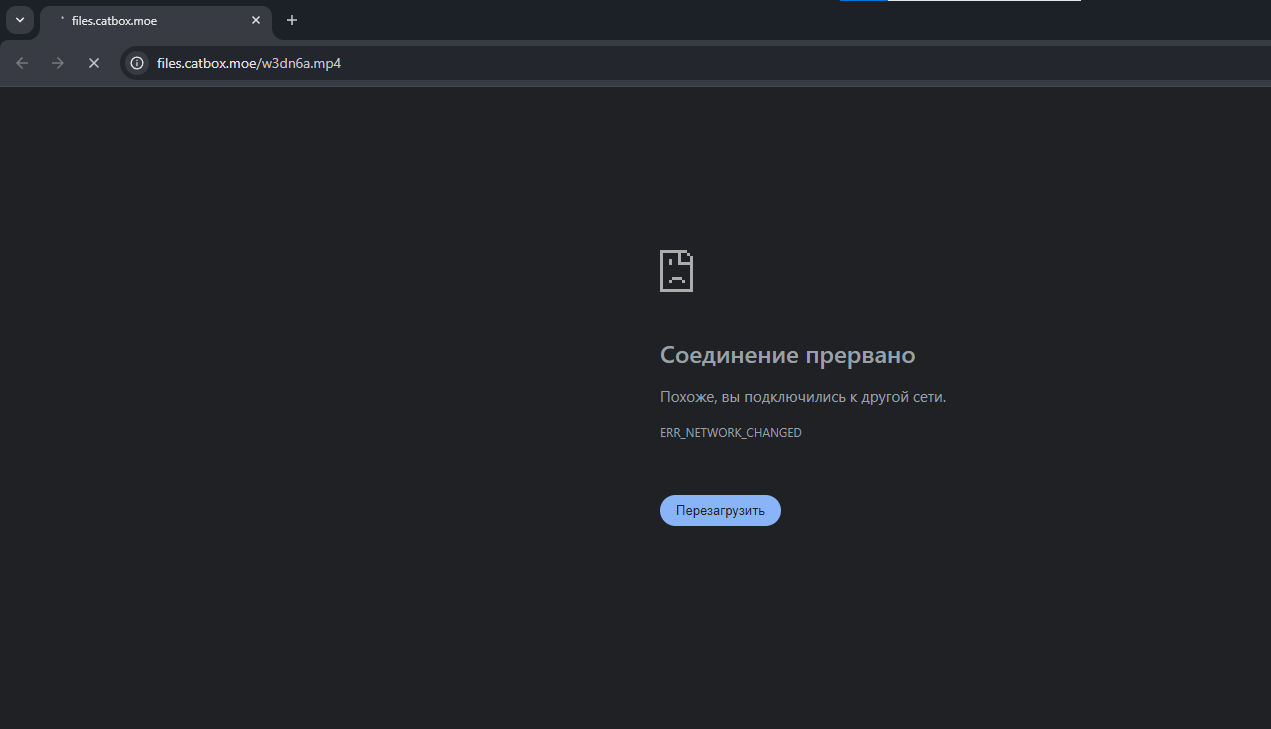The width and height of the screenshot is (1271, 729).
Task: Click the ERR_NETWORK_CHANGED error code
Action: pos(730,433)
